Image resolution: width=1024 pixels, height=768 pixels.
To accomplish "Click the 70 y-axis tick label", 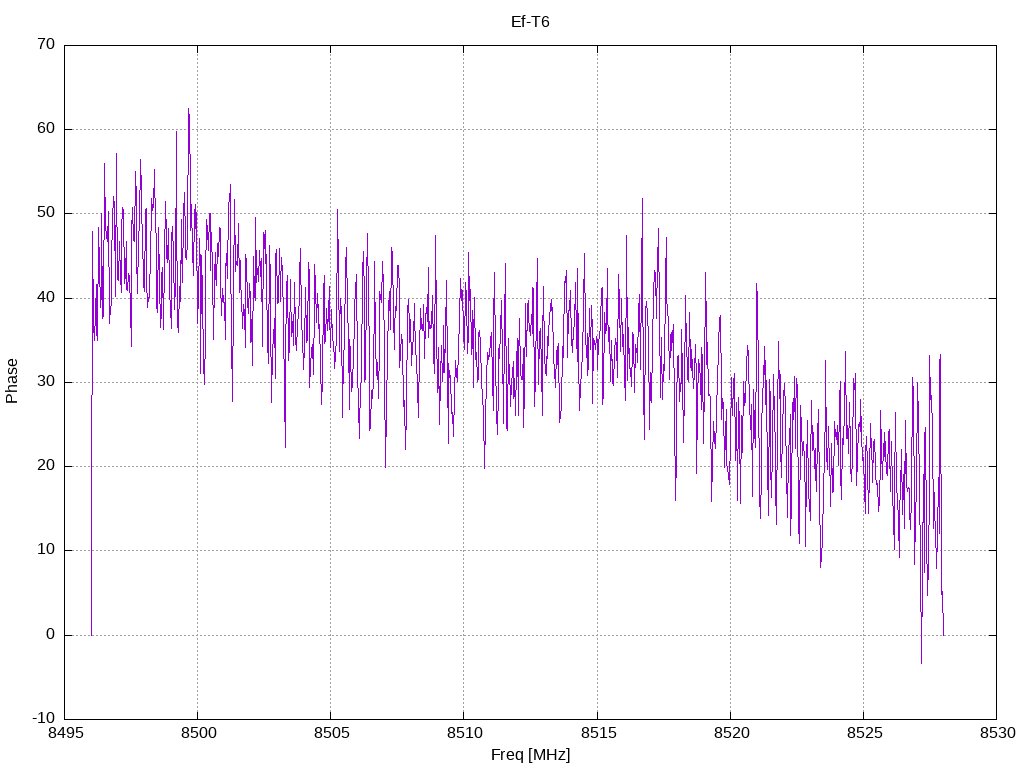I will coord(46,44).
